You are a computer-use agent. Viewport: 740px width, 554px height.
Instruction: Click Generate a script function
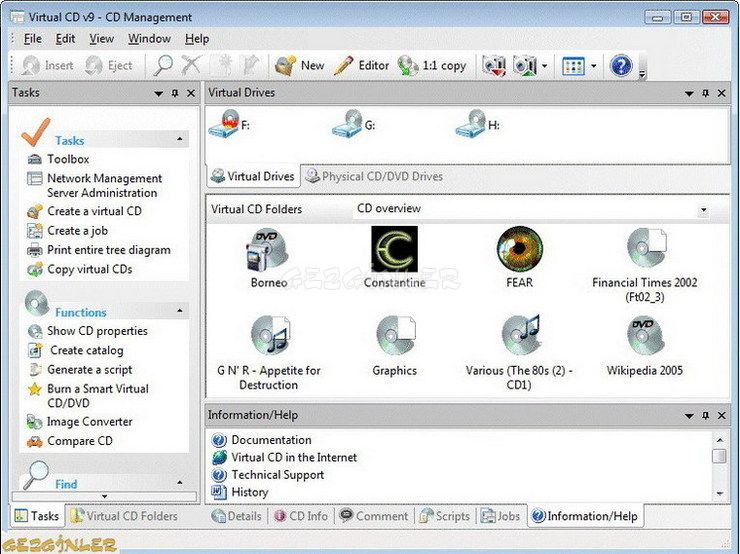click(80, 369)
